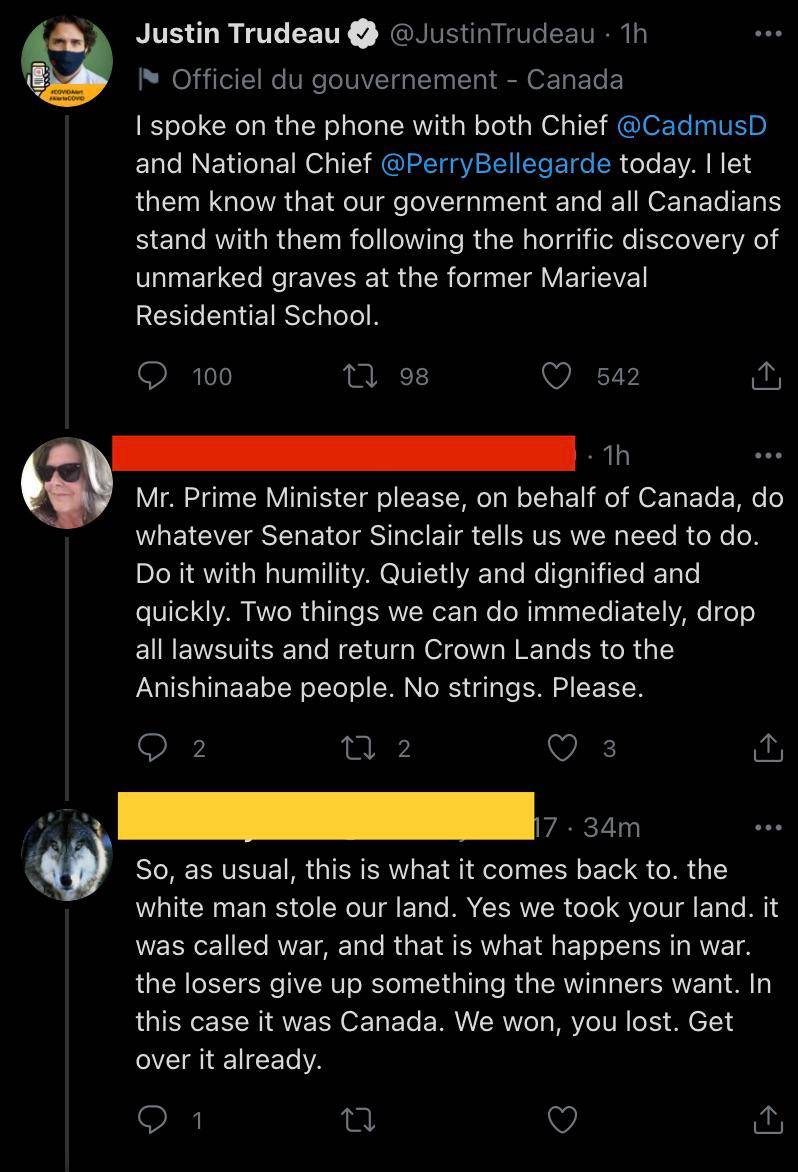Share Justin Trudeau's tweet
Screen dimensions: 798x1172
pyautogui.click(x=765, y=375)
